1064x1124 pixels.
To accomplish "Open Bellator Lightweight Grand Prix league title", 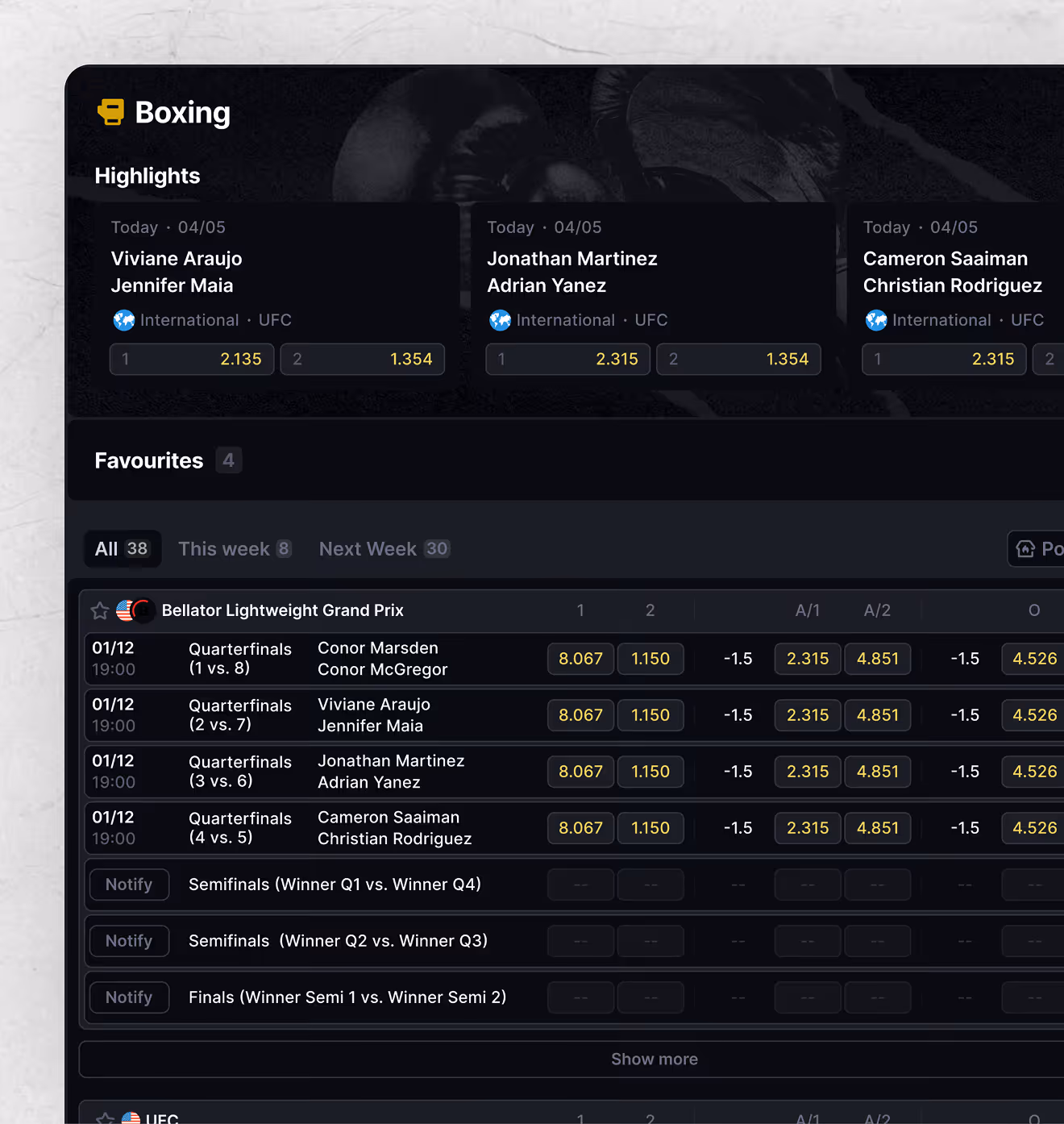I will tap(283, 610).
